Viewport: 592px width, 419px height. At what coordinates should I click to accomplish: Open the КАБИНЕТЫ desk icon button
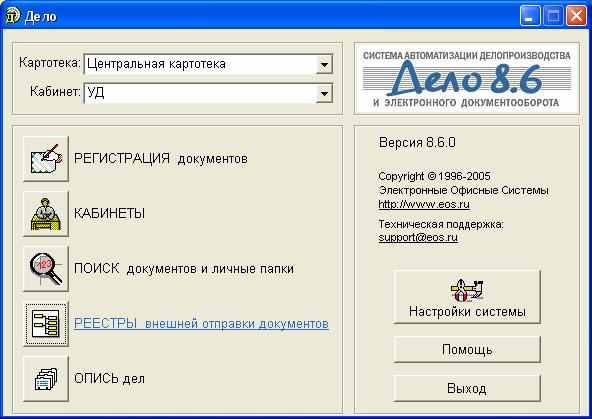click(46, 214)
